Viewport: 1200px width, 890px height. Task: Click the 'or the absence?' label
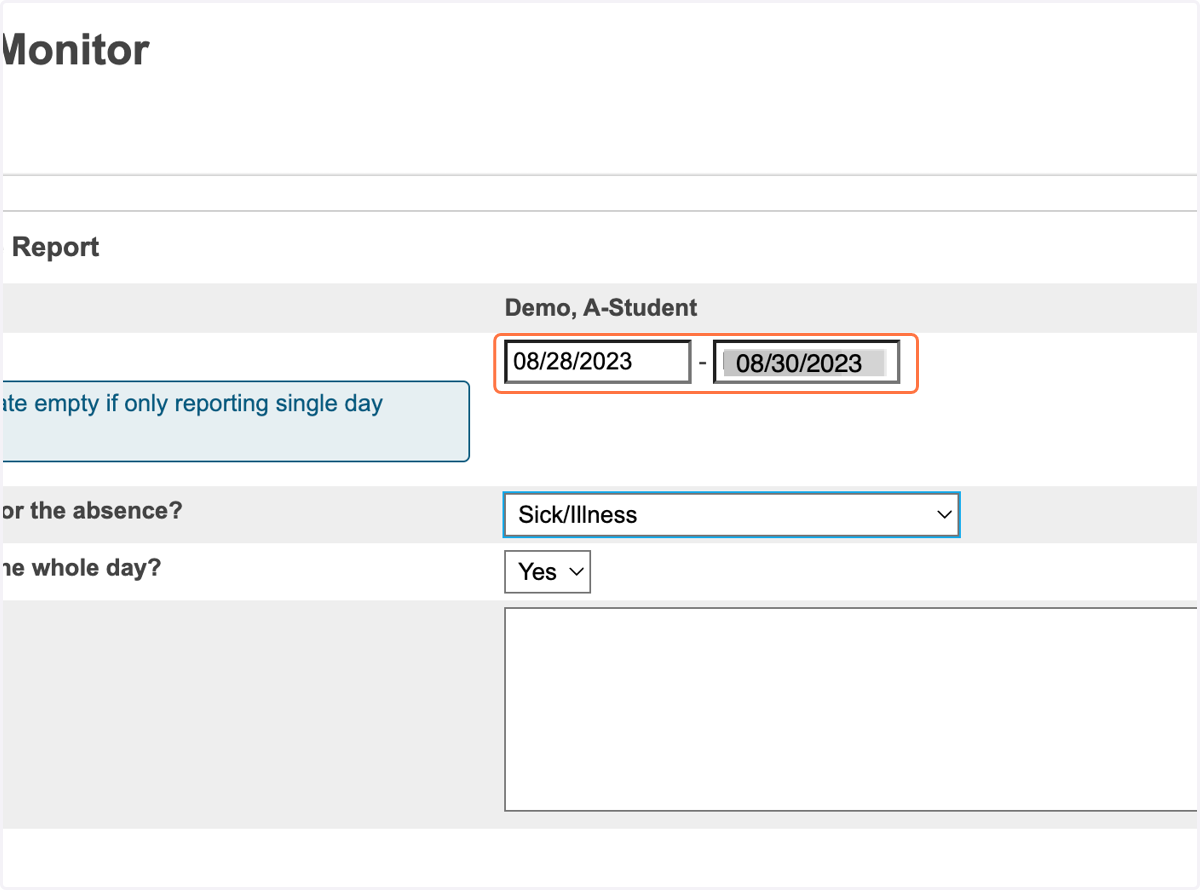point(91,510)
